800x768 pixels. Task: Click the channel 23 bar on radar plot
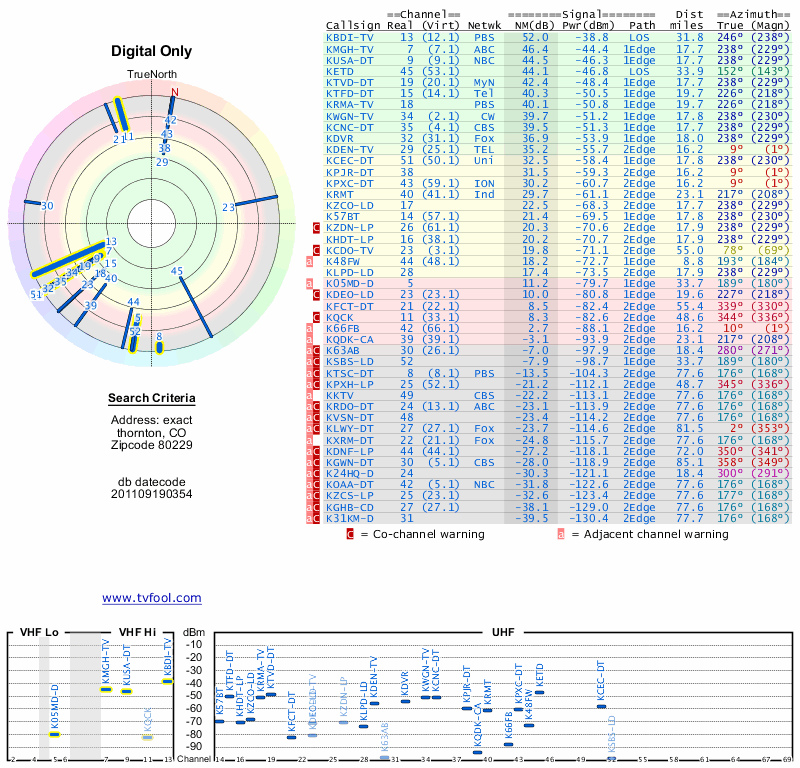pyautogui.click(x=256, y=201)
